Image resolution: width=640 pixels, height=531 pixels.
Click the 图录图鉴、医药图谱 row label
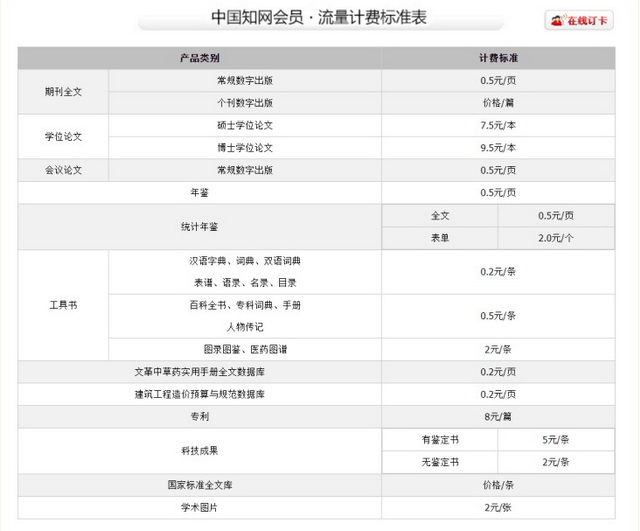point(244,349)
